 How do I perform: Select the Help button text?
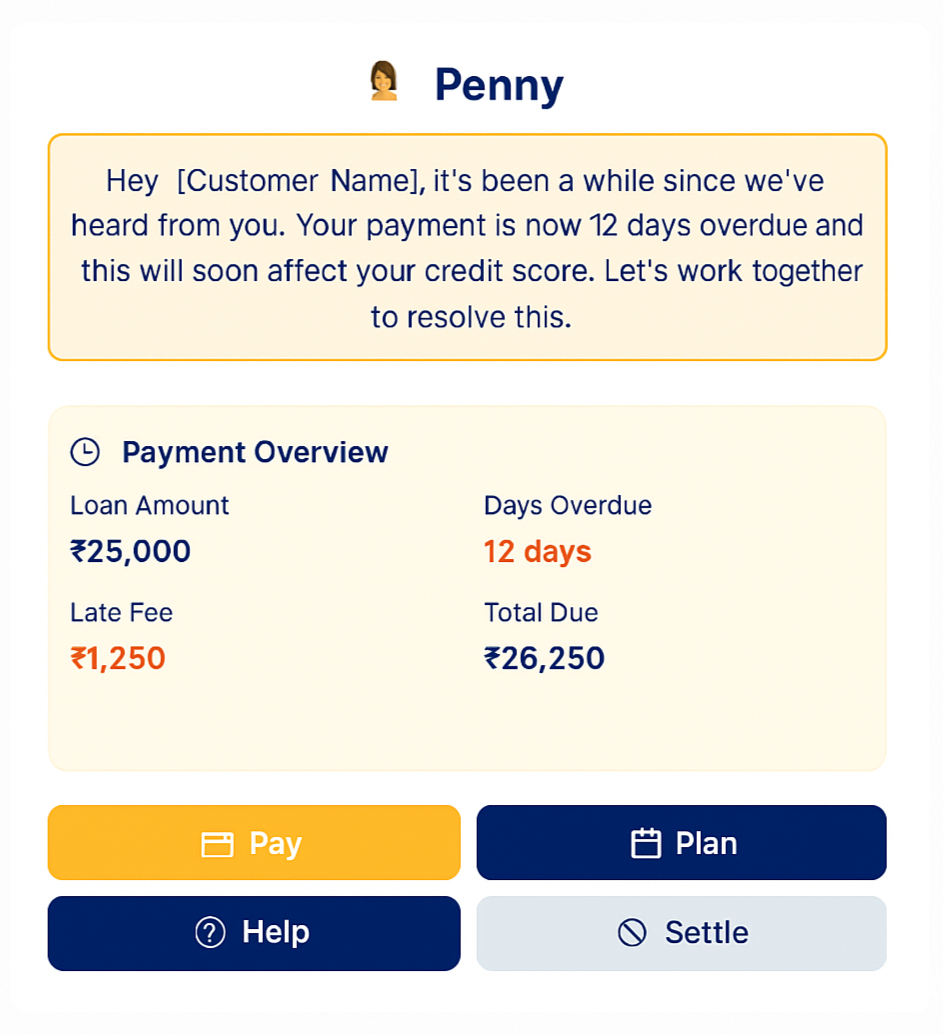[x=276, y=932]
